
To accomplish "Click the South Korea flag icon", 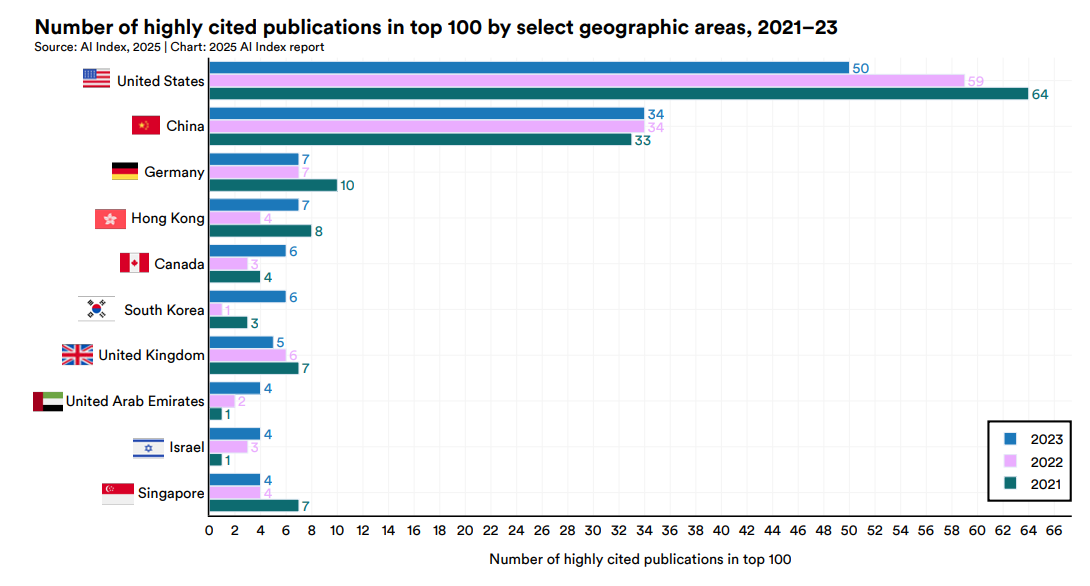I will pyautogui.click(x=97, y=309).
